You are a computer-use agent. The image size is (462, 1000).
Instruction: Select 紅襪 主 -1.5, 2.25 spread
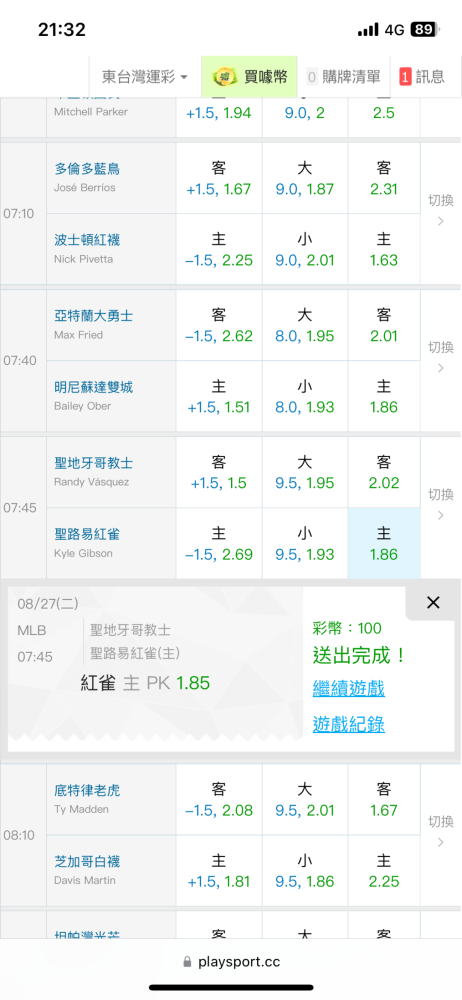click(219, 249)
